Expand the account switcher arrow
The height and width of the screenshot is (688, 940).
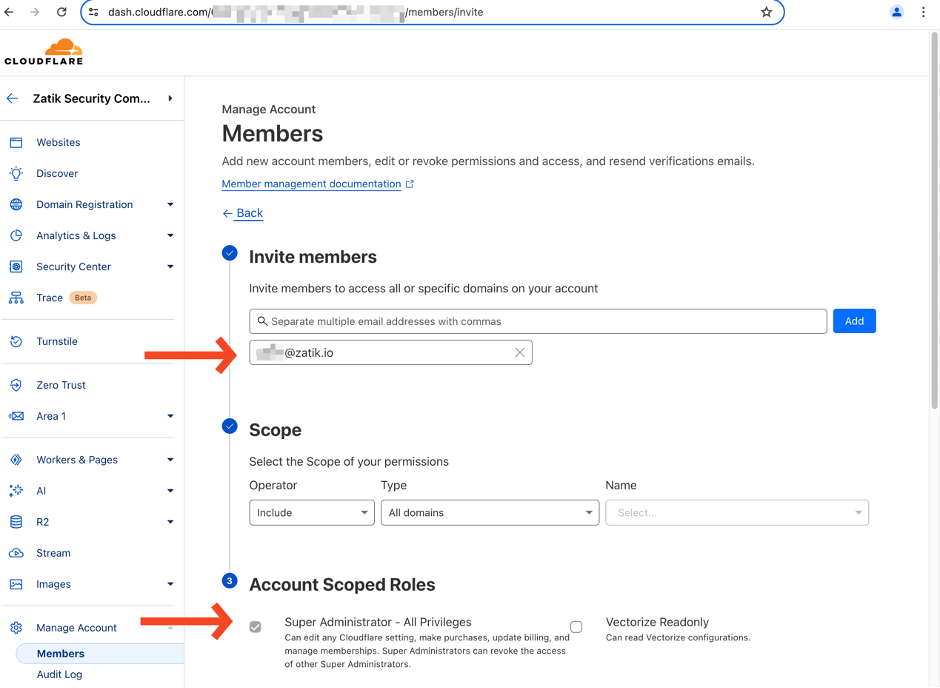(x=170, y=98)
